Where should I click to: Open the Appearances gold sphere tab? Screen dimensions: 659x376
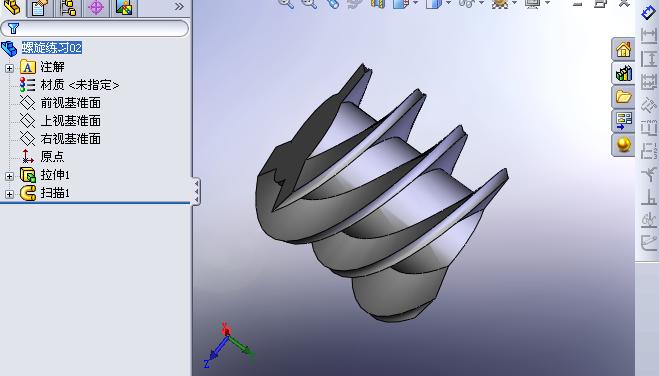[623, 145]
